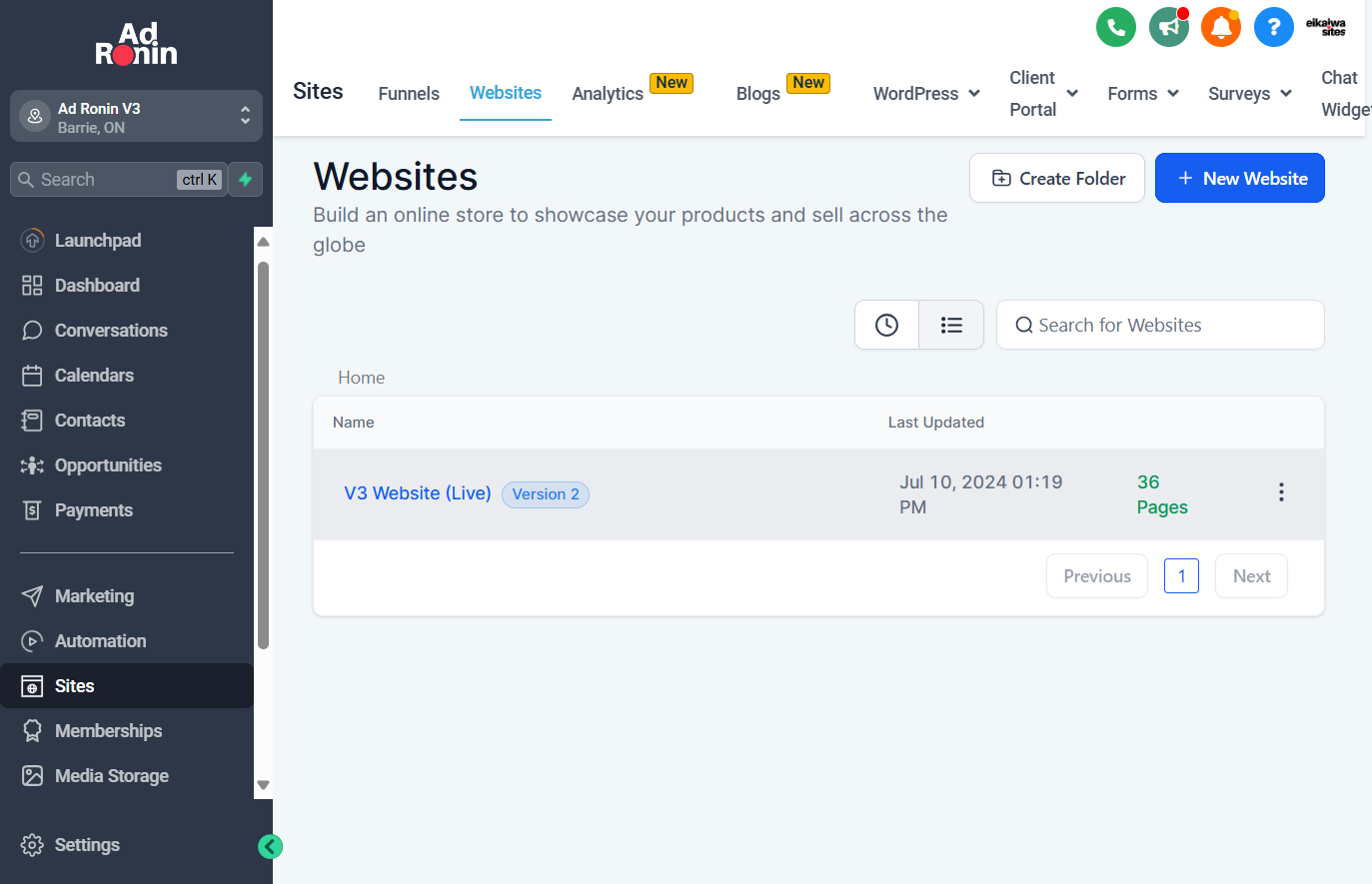Open the Chat Widget tab
The width and height of the screenshot is (1372, 884).
pyautogui.click(x=1344, y=93)
